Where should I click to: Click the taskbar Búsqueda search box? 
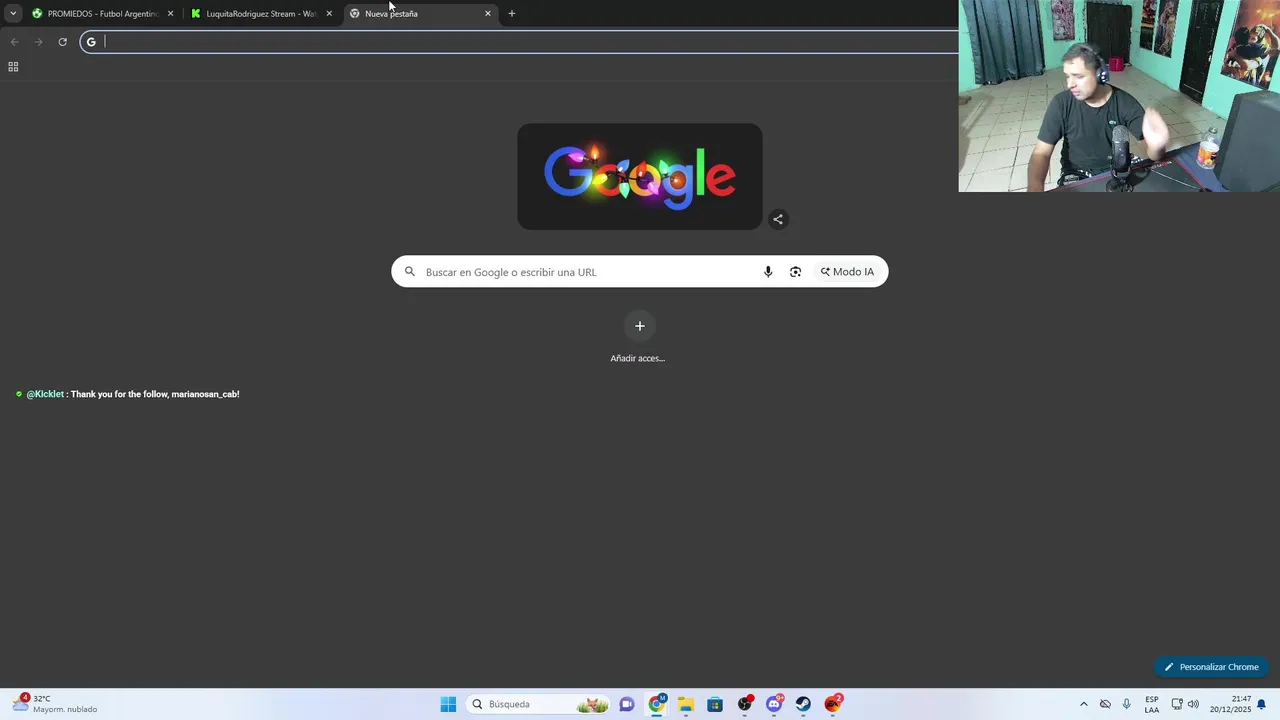[x=540, y=704]
